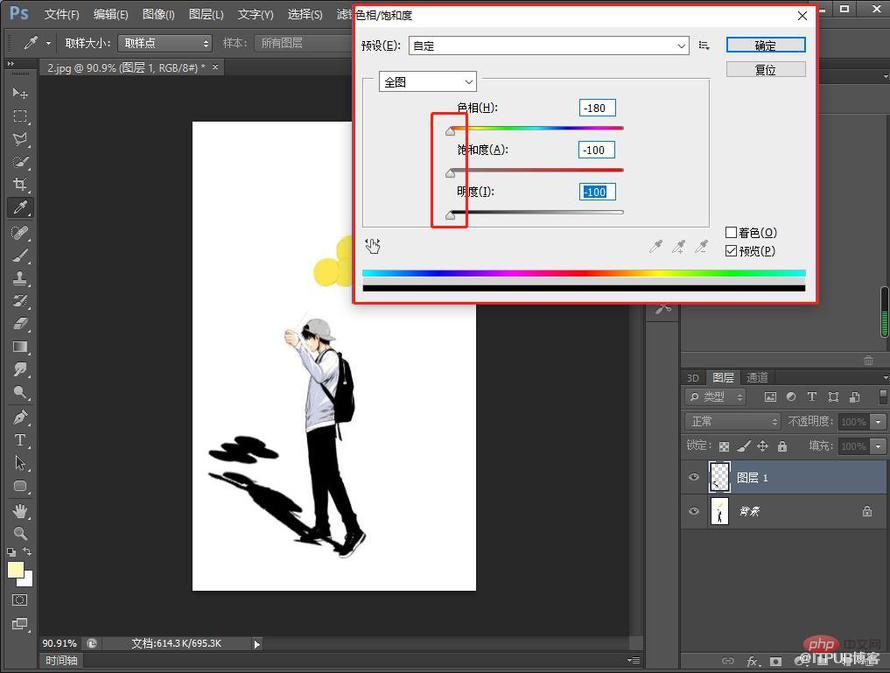
Task: Toggle the lock all icon in Layers
Action: pos(782,446)
